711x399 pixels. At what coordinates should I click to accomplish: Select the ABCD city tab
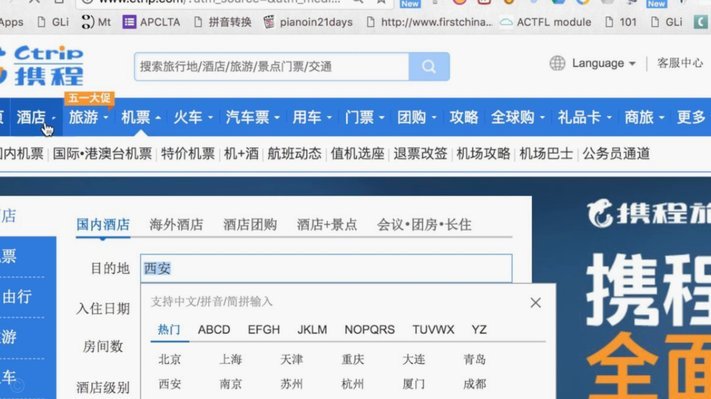214,330
